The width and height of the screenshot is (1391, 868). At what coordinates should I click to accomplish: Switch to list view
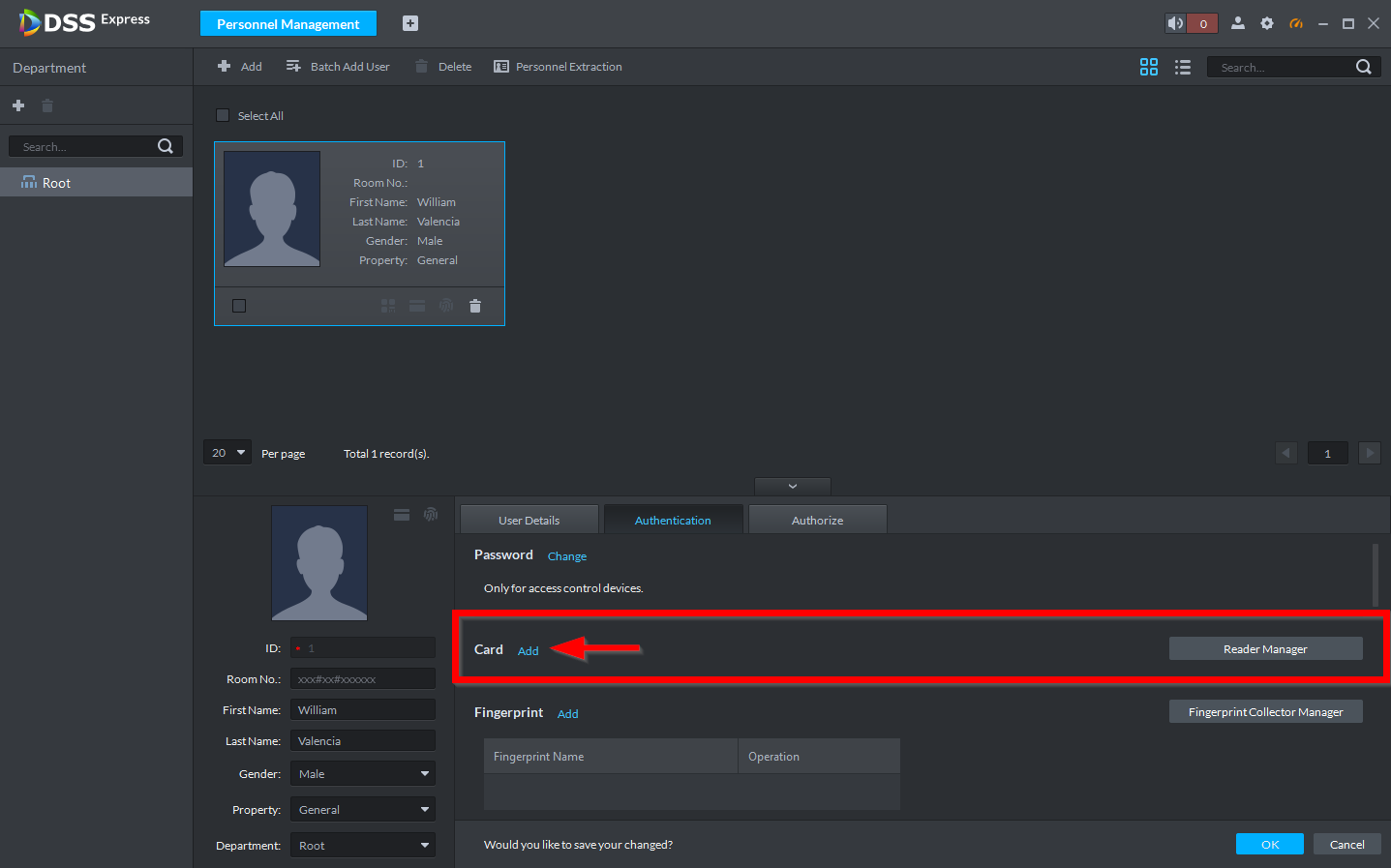[x=1183, y=67]
